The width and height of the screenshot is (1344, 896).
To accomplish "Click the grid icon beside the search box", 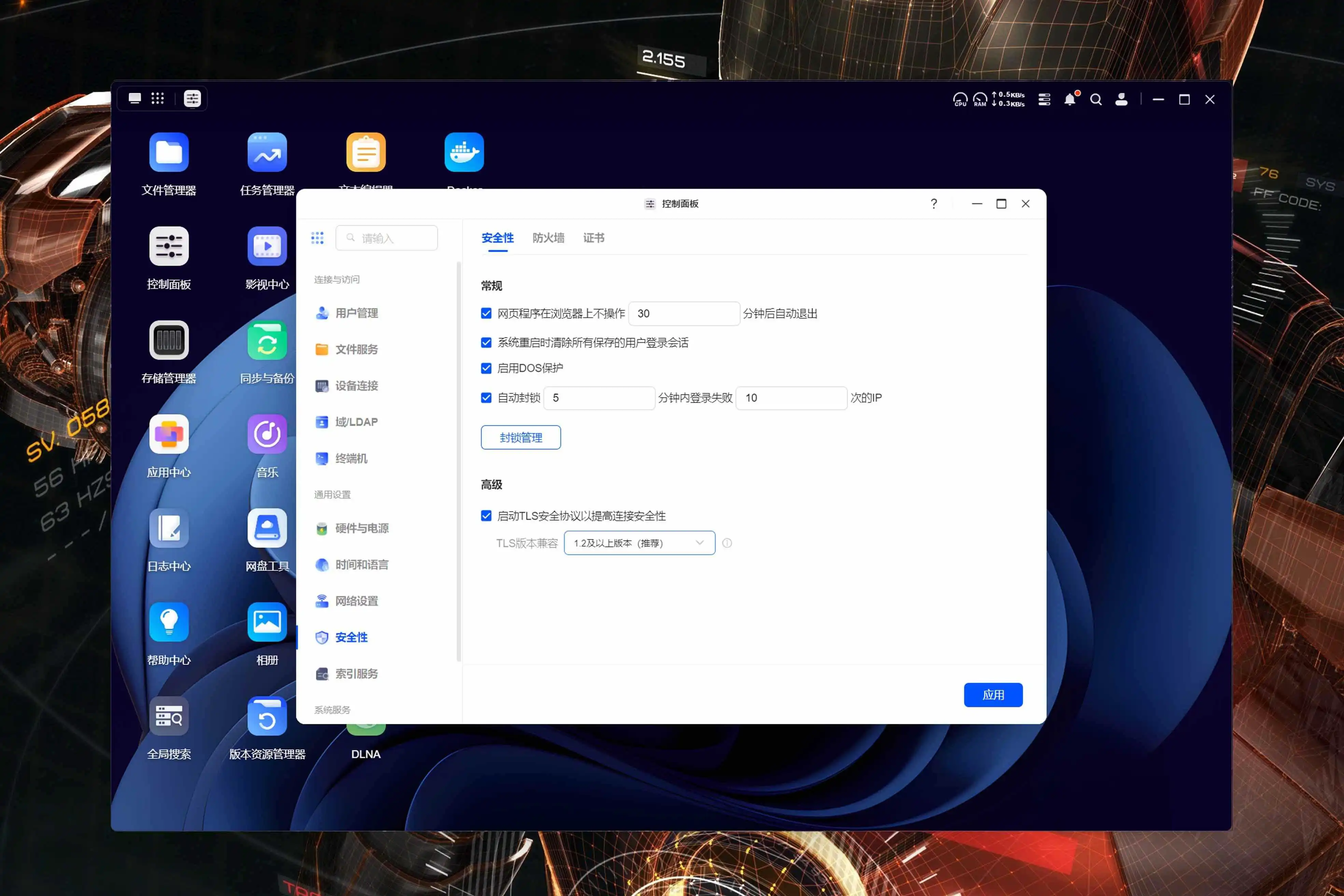I will coord(317,238).
